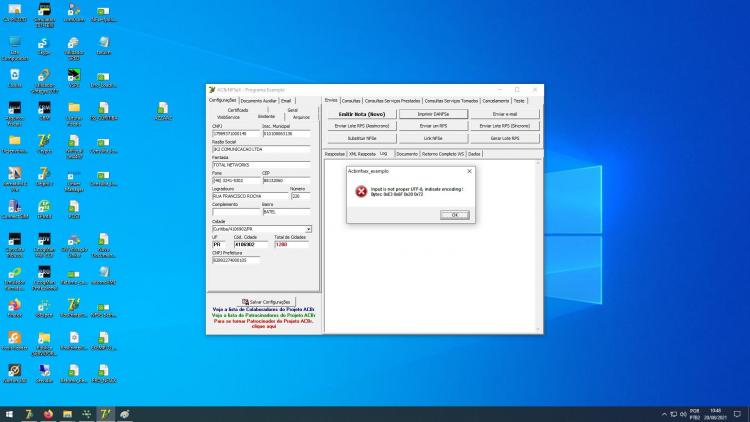The image size is (750, 422).
Task: Click Salvar Configurações button
Action: click(266, 302)
